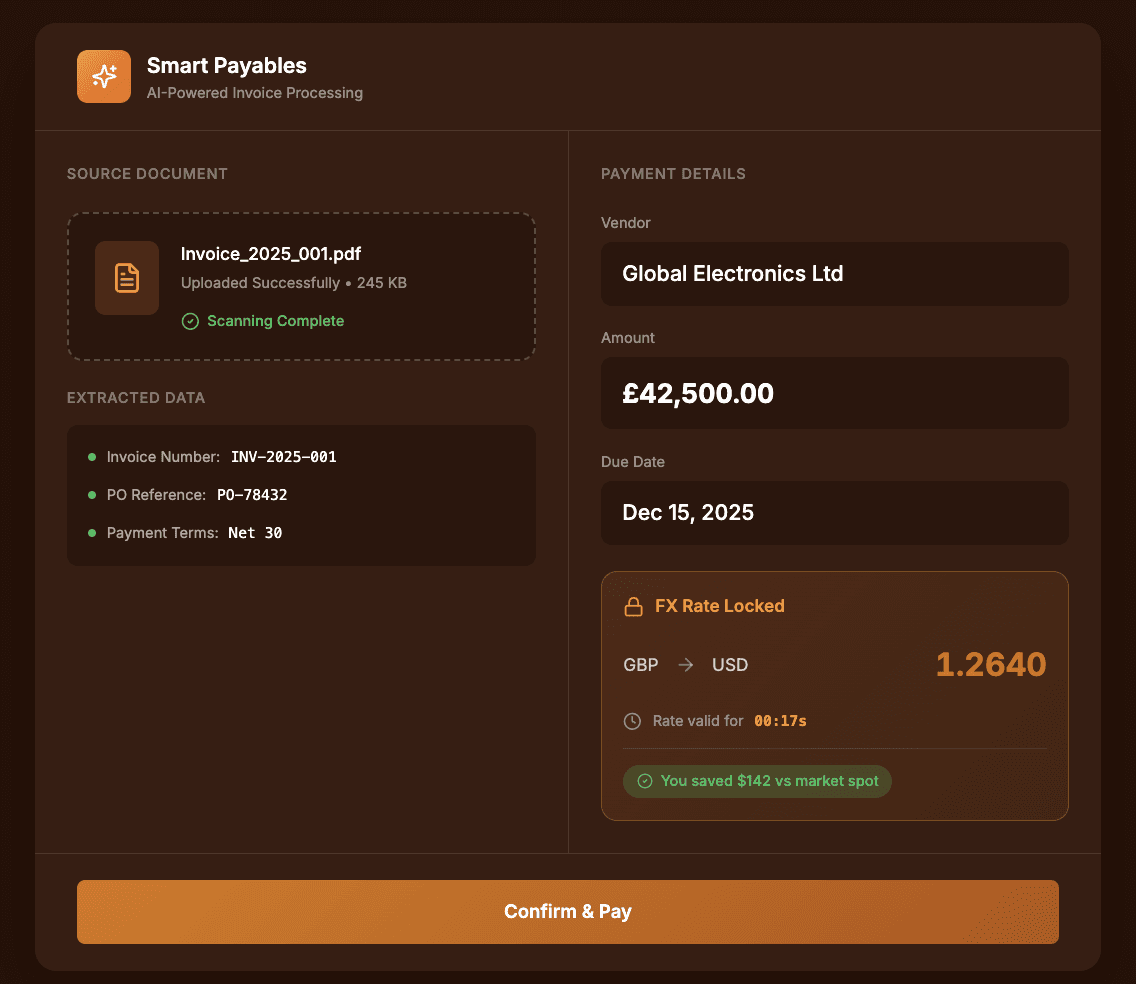Select the Vendor field Global Electronics Ltd

834,274
